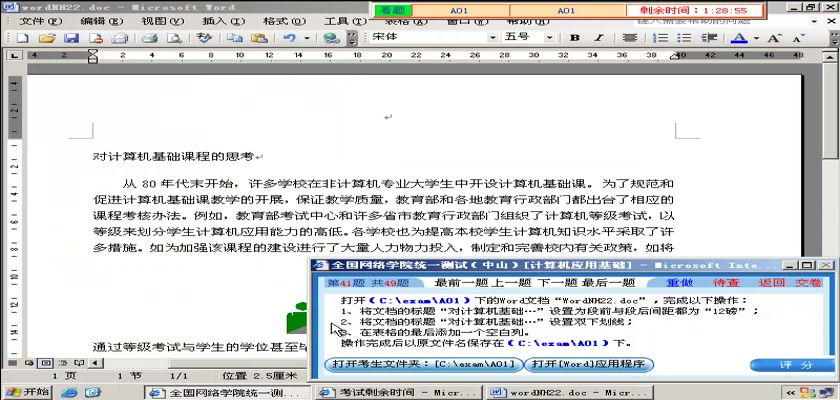This screenshot has width=840, height=400.
Task: Switch to Reading Layout view
Action: pos(79,363)
